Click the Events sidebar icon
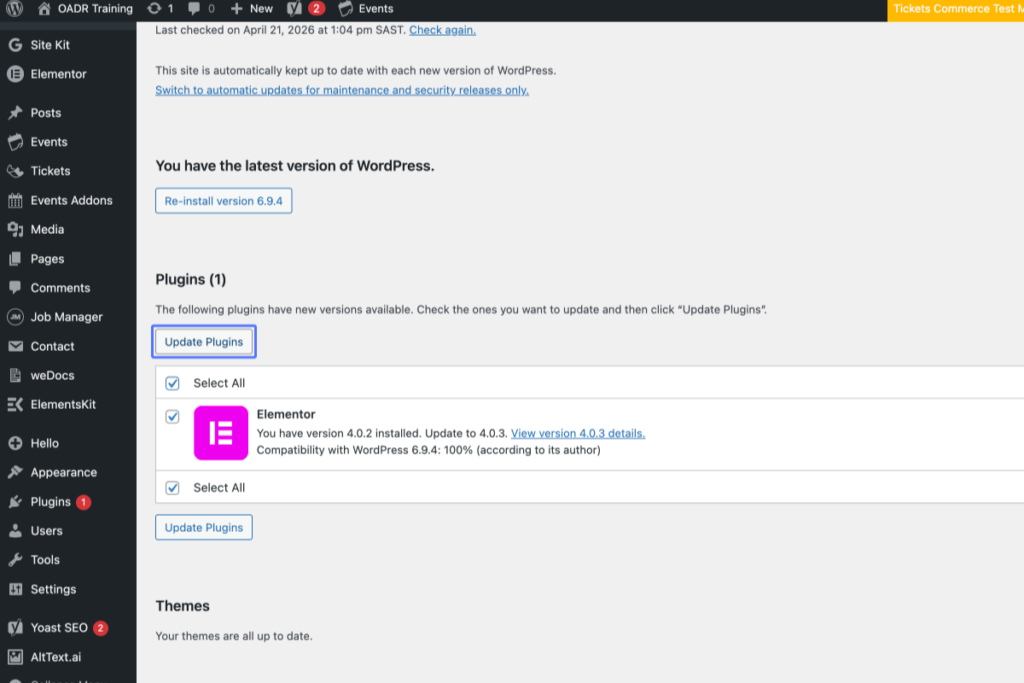 point(15,142)
